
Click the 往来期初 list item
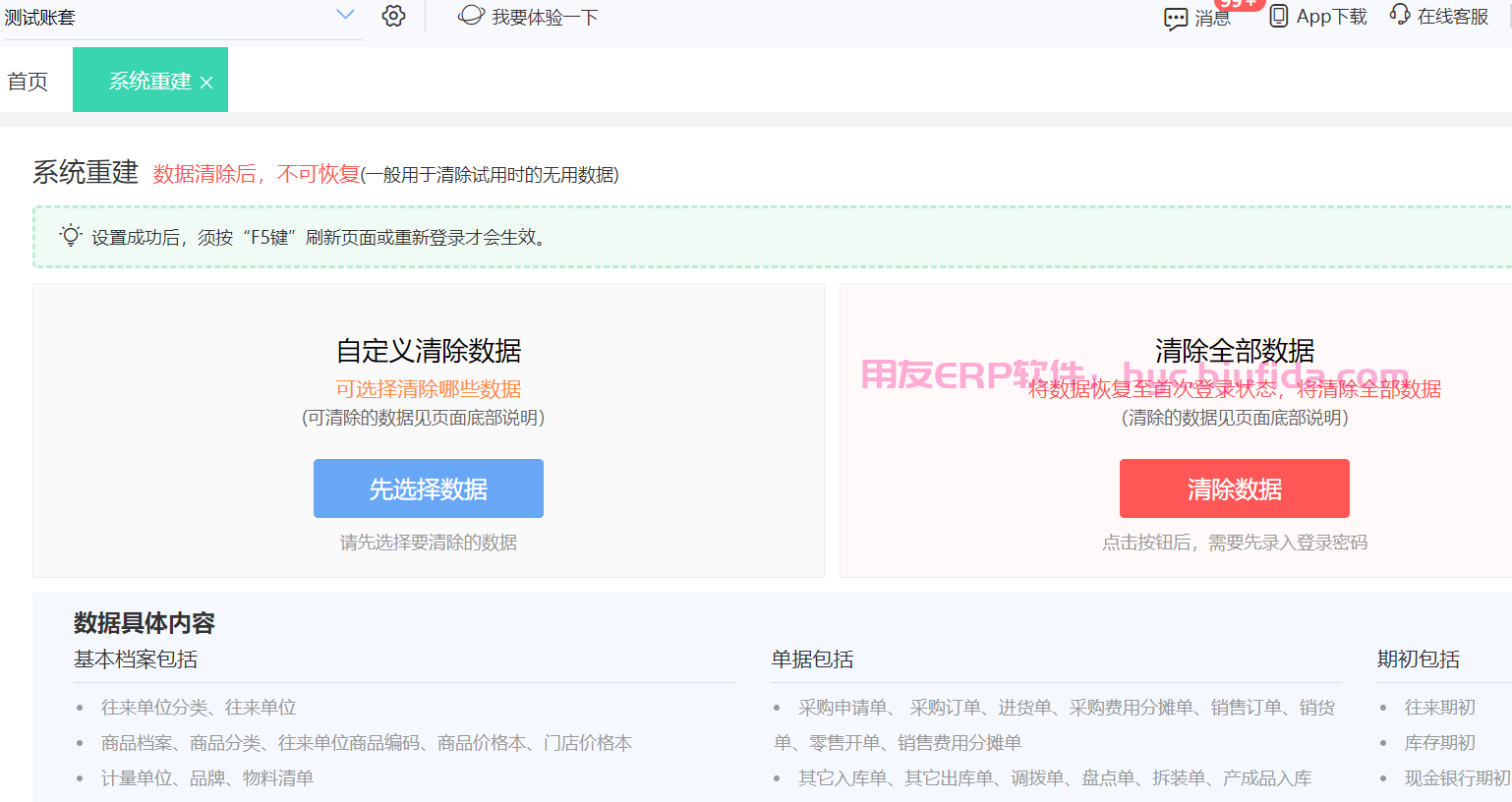tap(1440, 708)
